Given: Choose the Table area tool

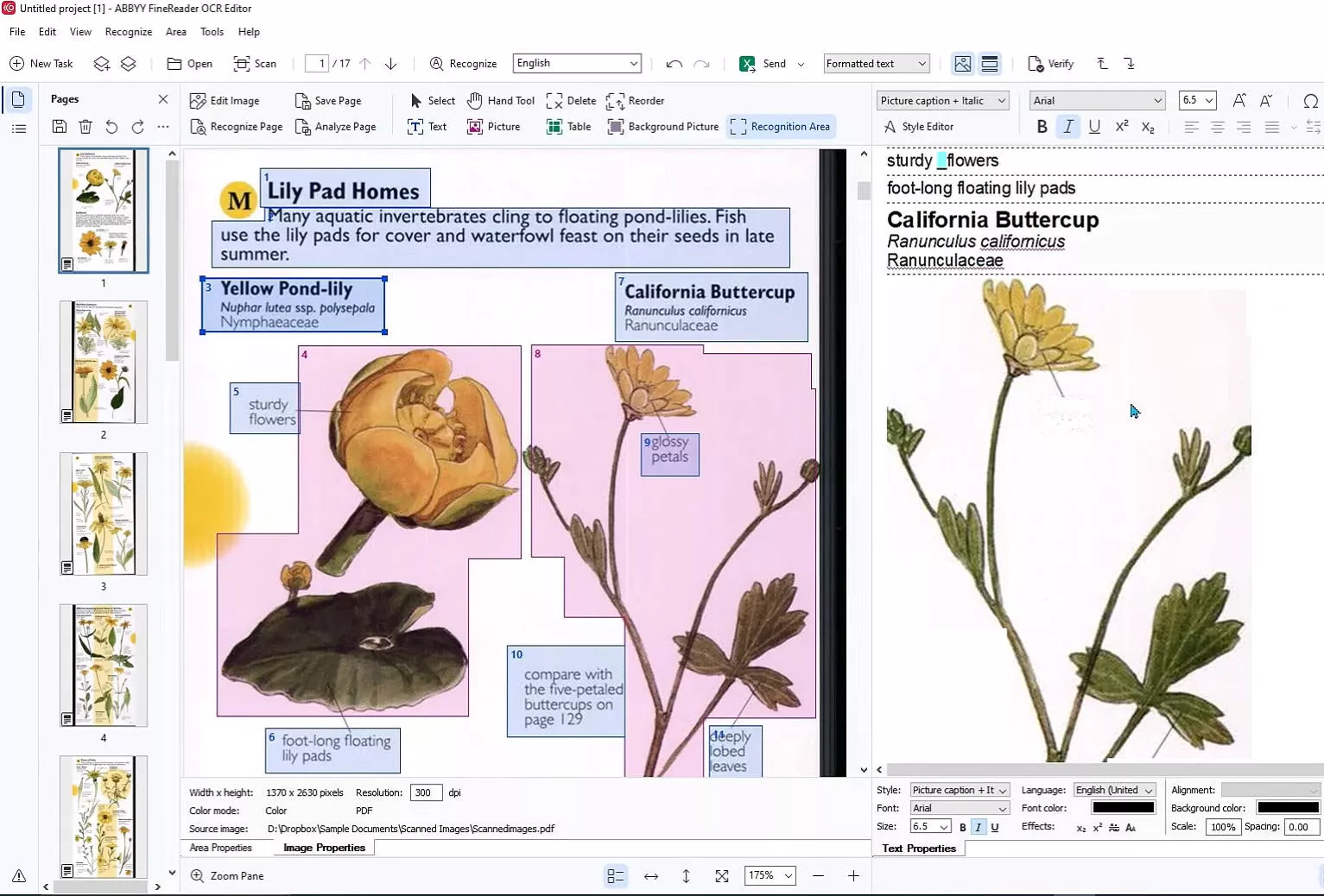Looking at the screenshot, I should [x=568, y=127].
